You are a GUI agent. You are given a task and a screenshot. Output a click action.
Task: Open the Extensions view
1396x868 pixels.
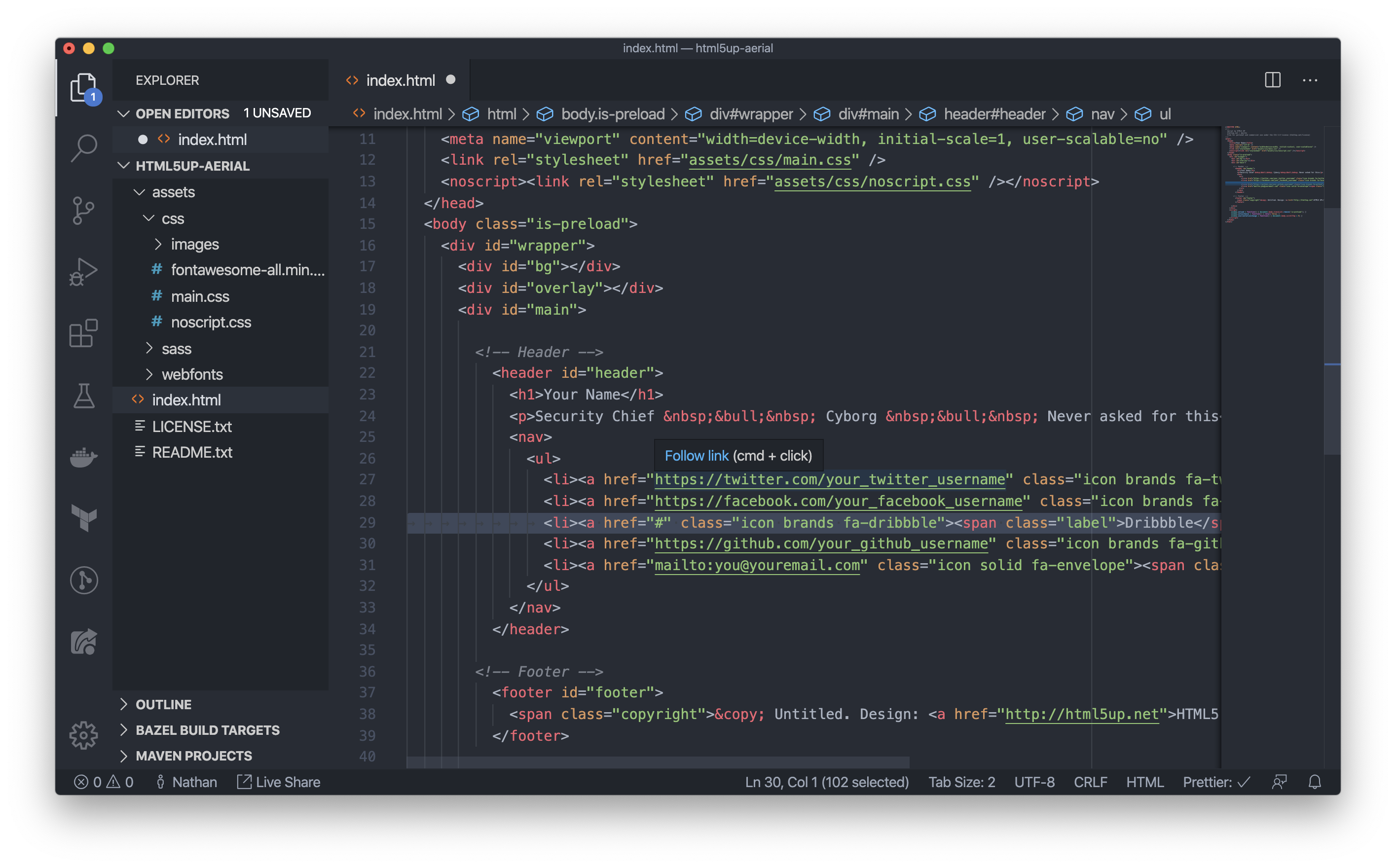coord(84,333)
